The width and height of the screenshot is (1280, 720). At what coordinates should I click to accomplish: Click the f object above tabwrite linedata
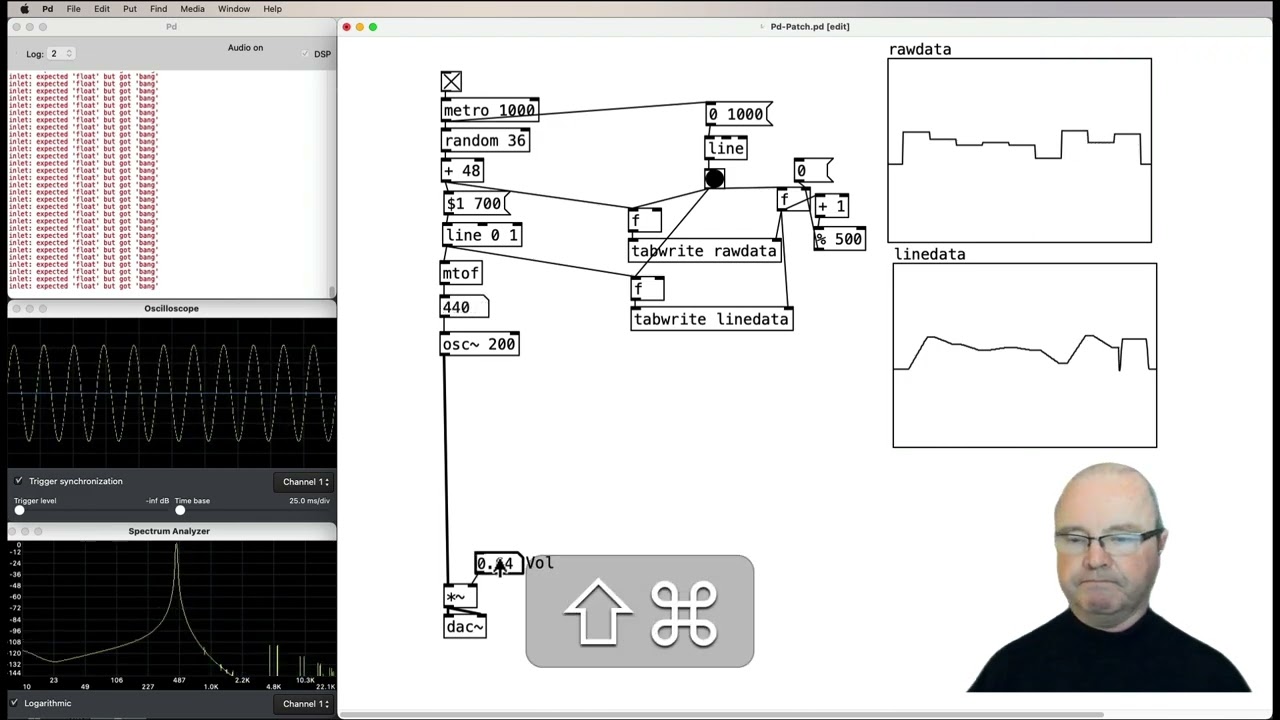pos(647,289)
